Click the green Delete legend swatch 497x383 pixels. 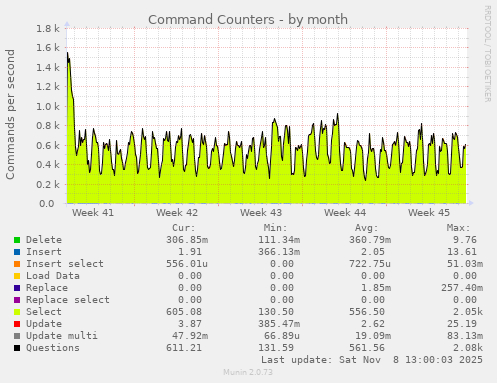coord(17,240)
